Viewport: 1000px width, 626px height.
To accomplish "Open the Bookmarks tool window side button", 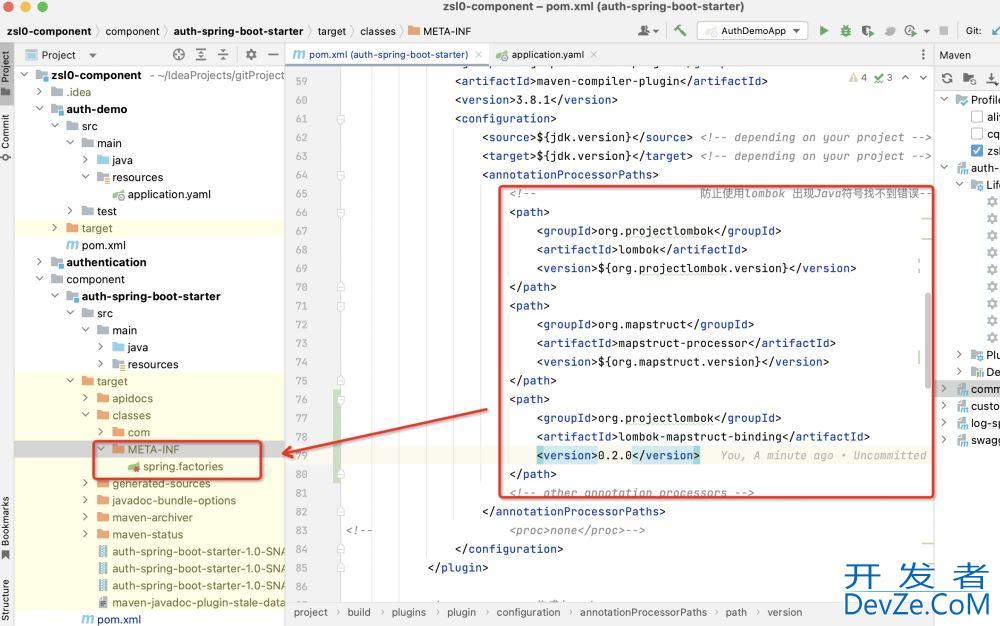I will (6, 528).
